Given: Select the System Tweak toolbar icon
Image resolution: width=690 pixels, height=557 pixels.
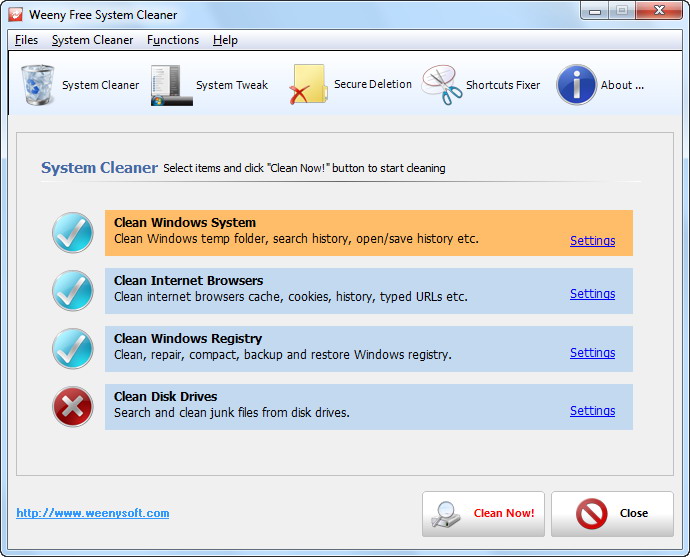Looking at the screenshot, I should click(172, 85).
